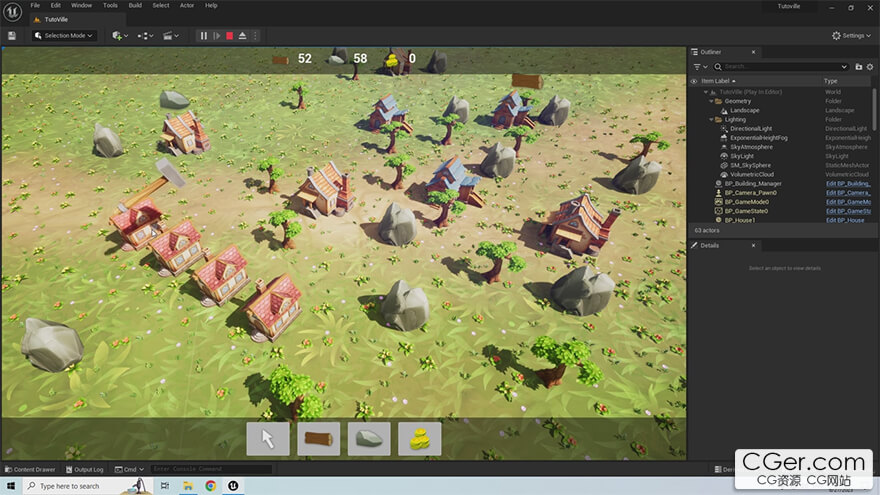
Task: Select the Outliner panel tab
Action: pos(711,52)
